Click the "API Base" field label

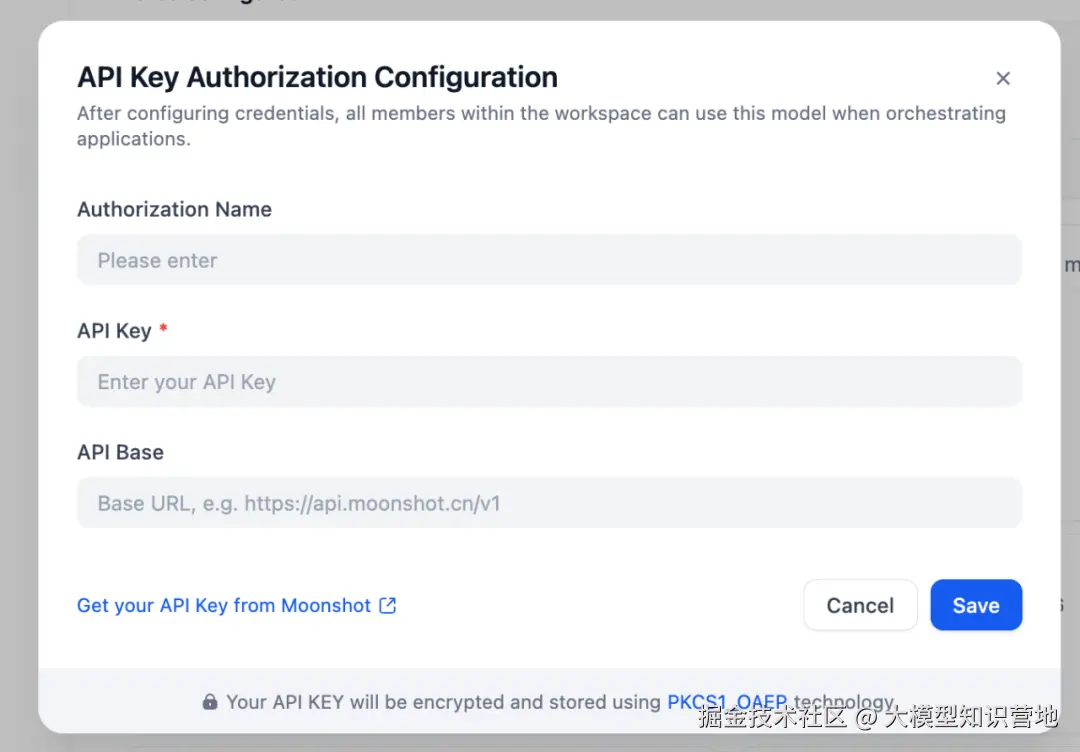click(120, 452)
